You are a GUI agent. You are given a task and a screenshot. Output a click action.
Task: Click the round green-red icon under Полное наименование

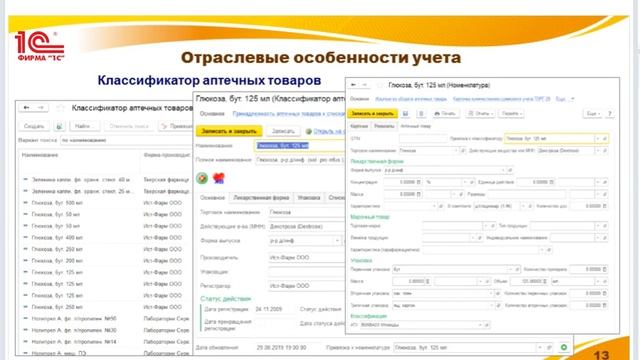[202, 178]
